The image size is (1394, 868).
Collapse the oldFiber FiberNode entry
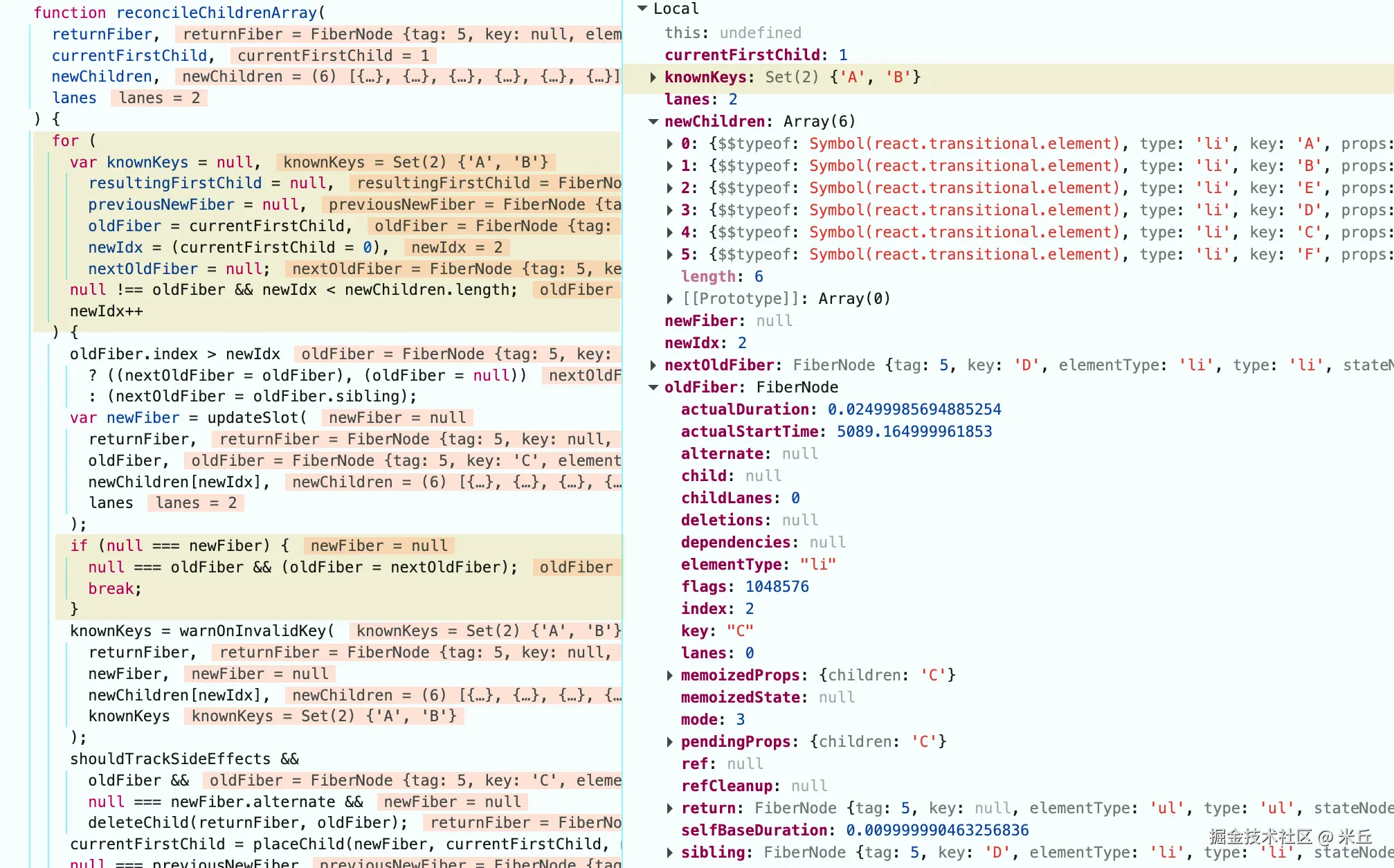(x=653, y=387)
